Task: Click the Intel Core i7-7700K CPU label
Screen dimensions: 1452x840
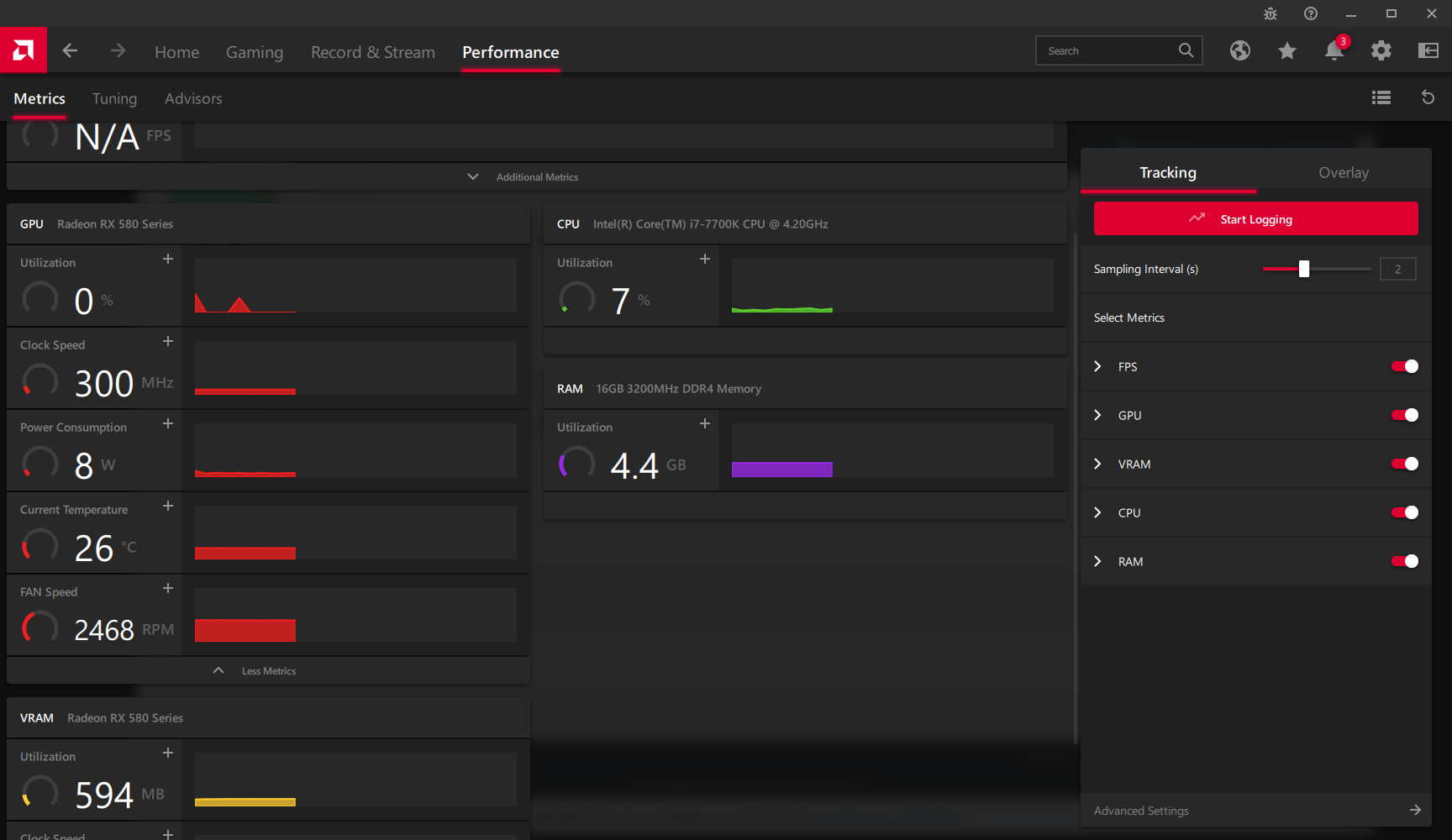Action: [x=711, y=224]
